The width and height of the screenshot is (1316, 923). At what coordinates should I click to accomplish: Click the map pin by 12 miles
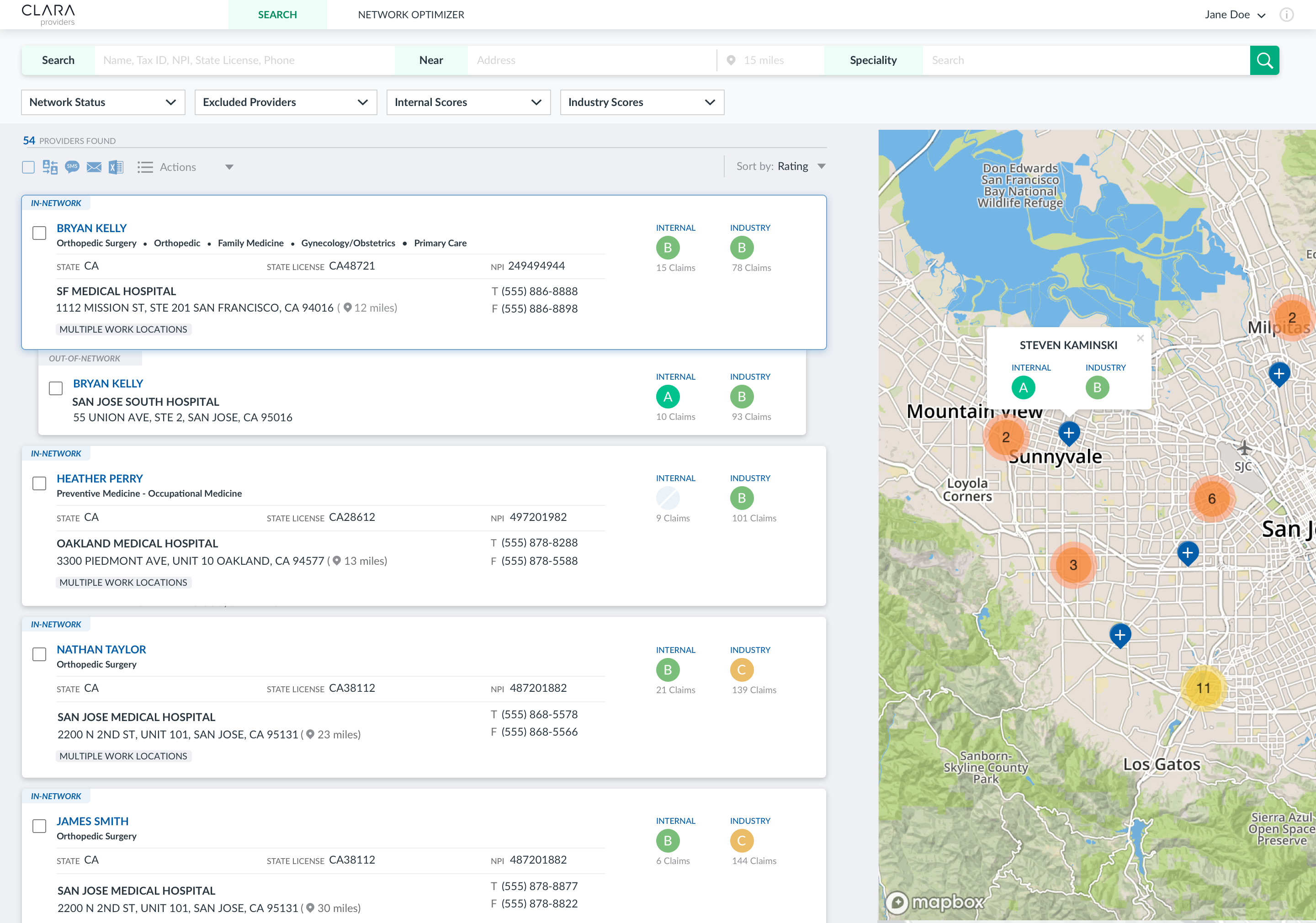pyautogui.click(x=347, y=308)
